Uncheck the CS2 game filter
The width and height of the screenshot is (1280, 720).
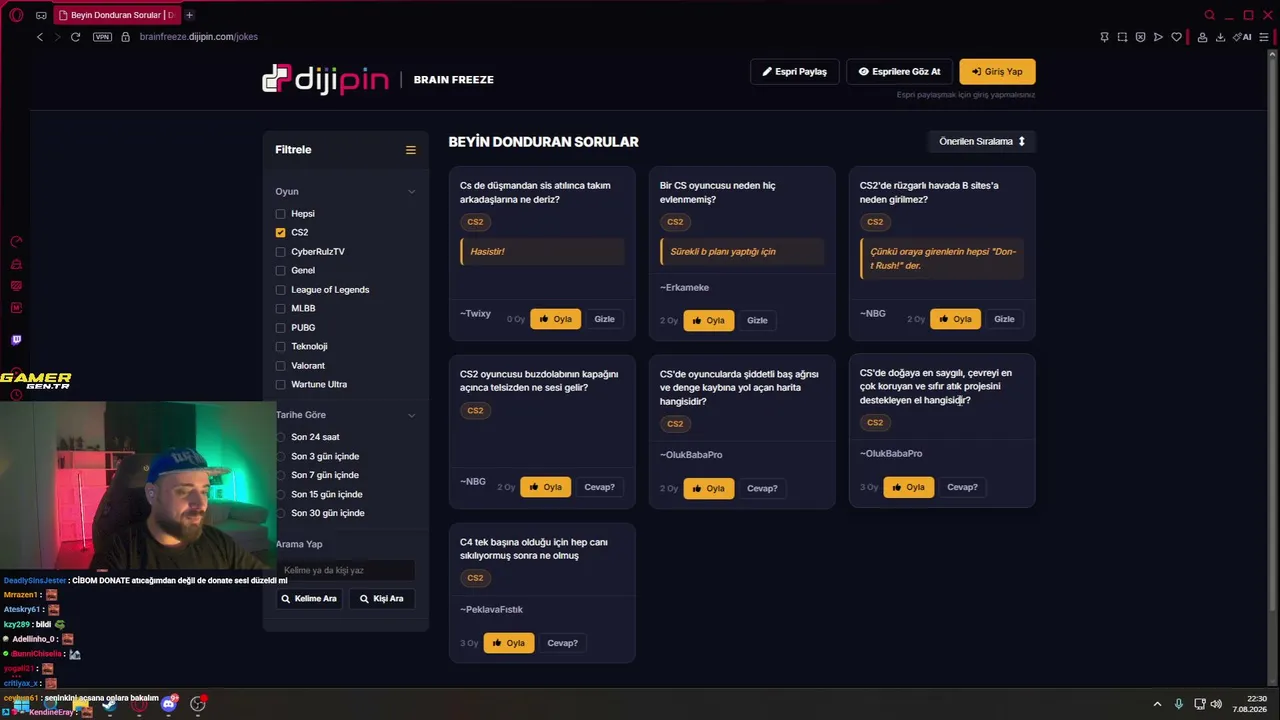coord(280,233)
